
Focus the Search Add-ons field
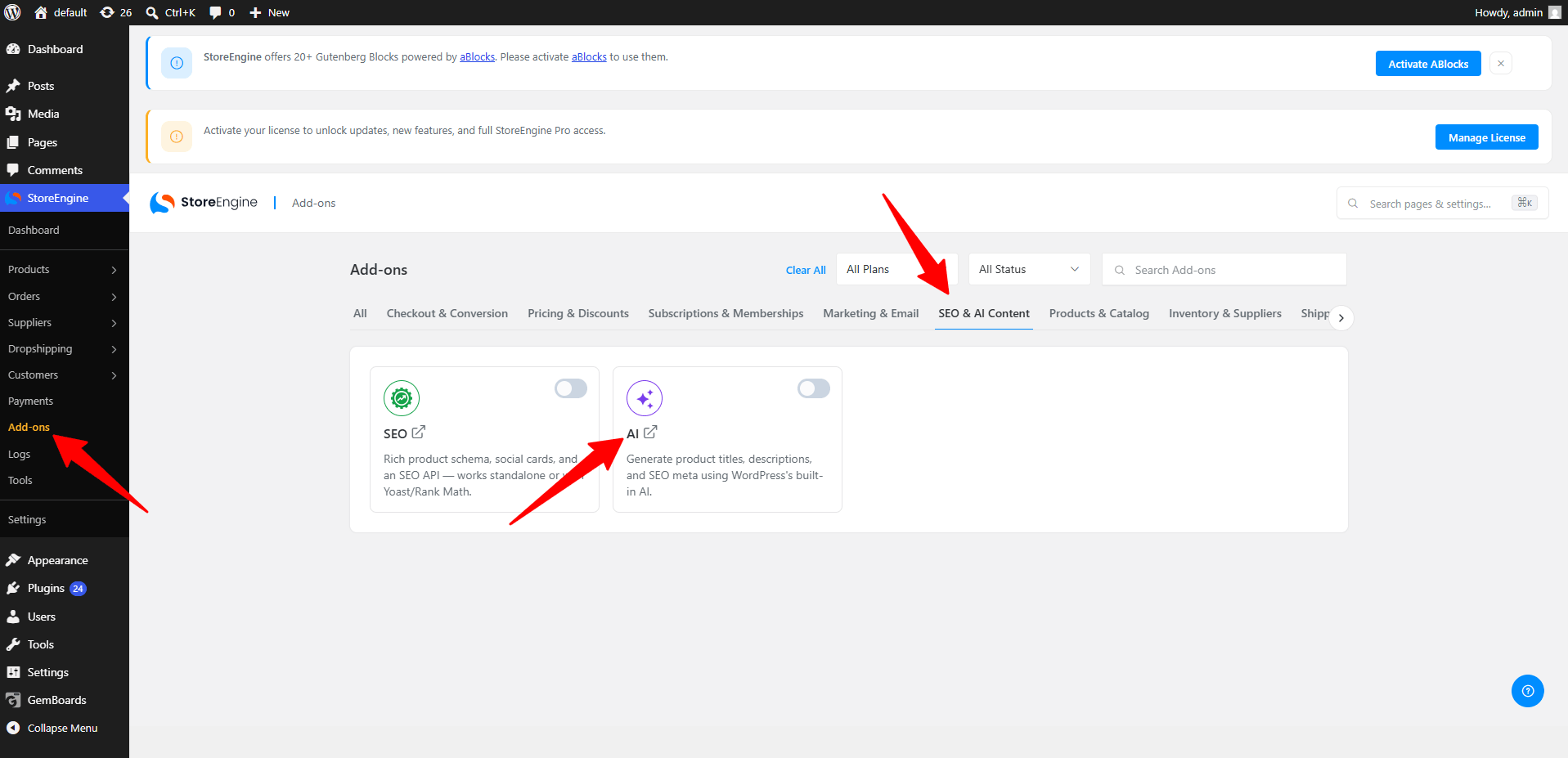1224,269
